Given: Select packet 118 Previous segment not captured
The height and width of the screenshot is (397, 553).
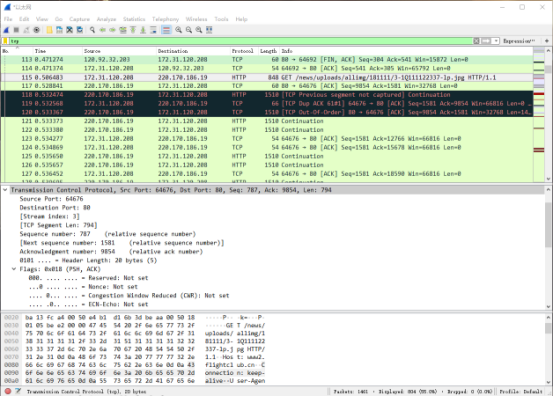Looking at the screenshot, I should (267, 95).
